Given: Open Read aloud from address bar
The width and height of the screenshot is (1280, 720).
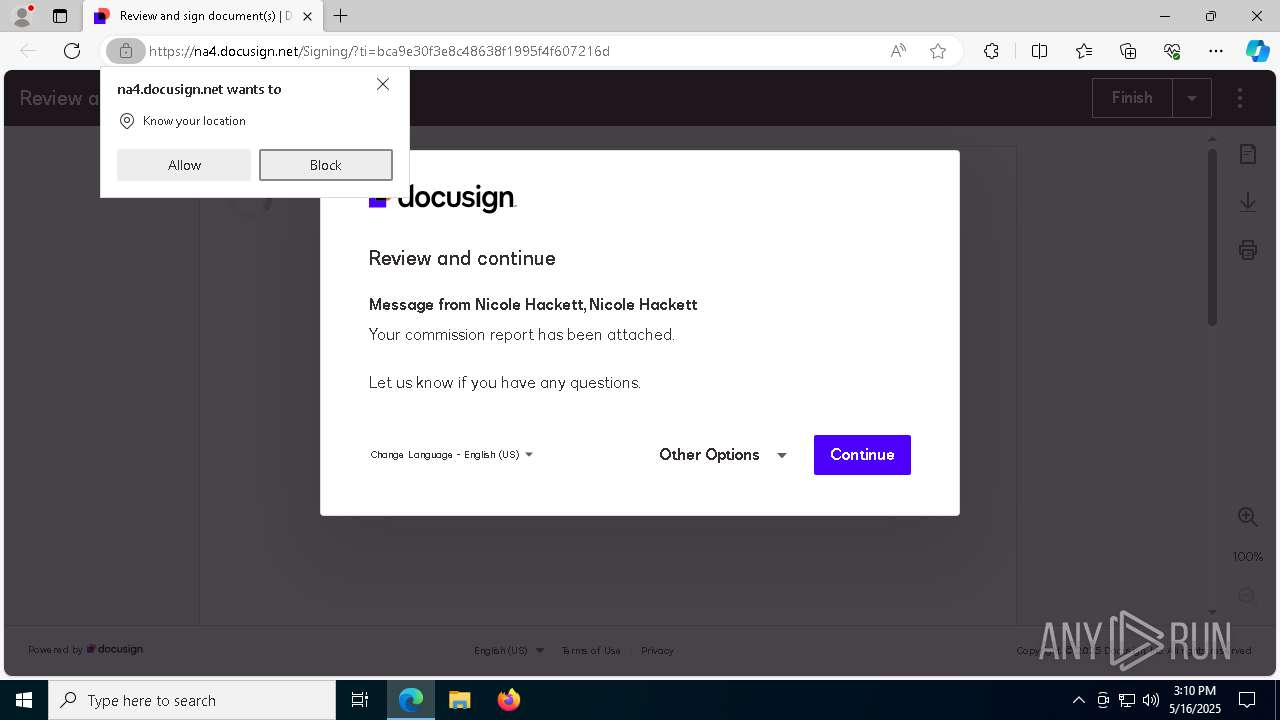Looking at the screenshot, I should tap(898, 51).
